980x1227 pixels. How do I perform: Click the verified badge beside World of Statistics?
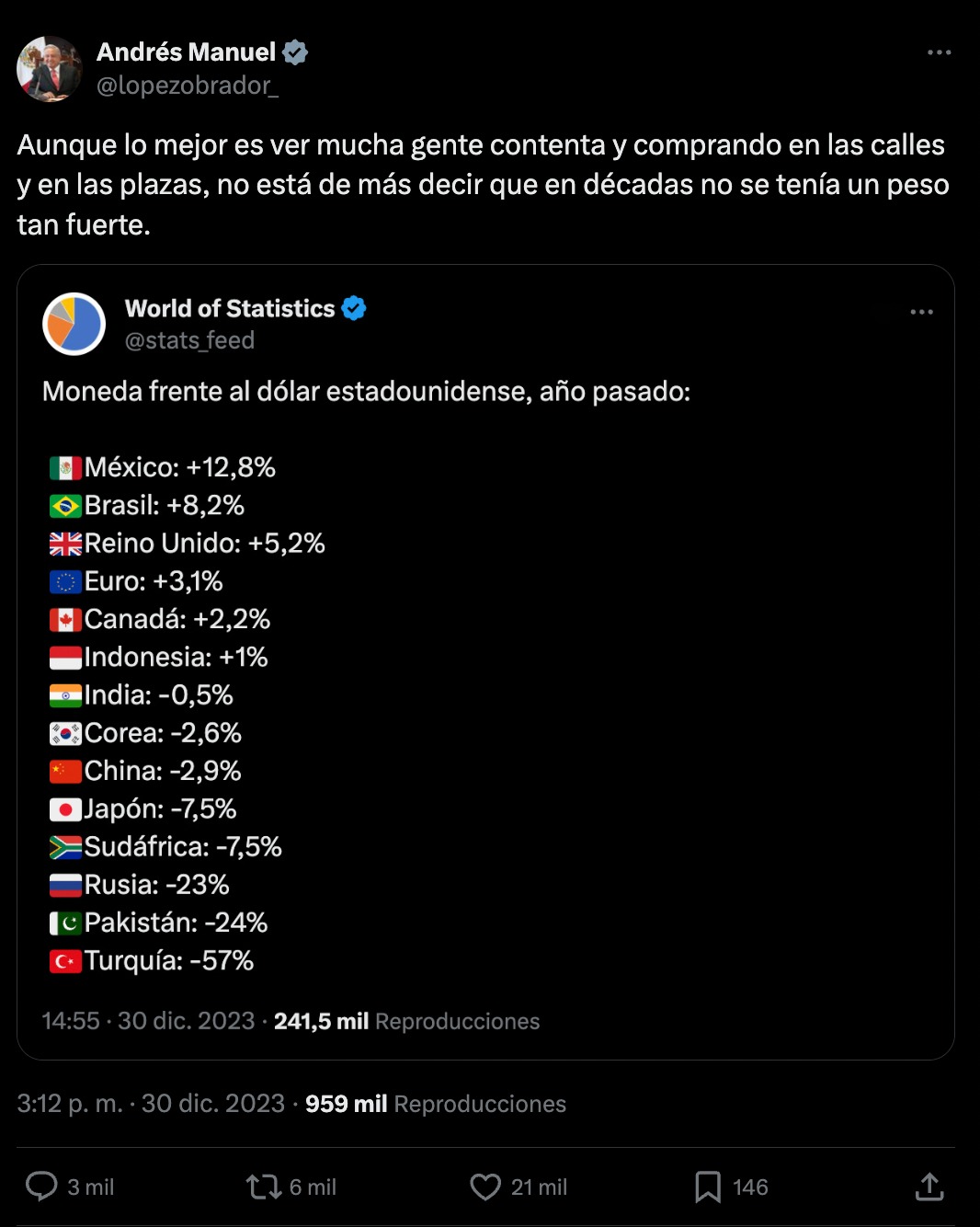tap(354, 308)
